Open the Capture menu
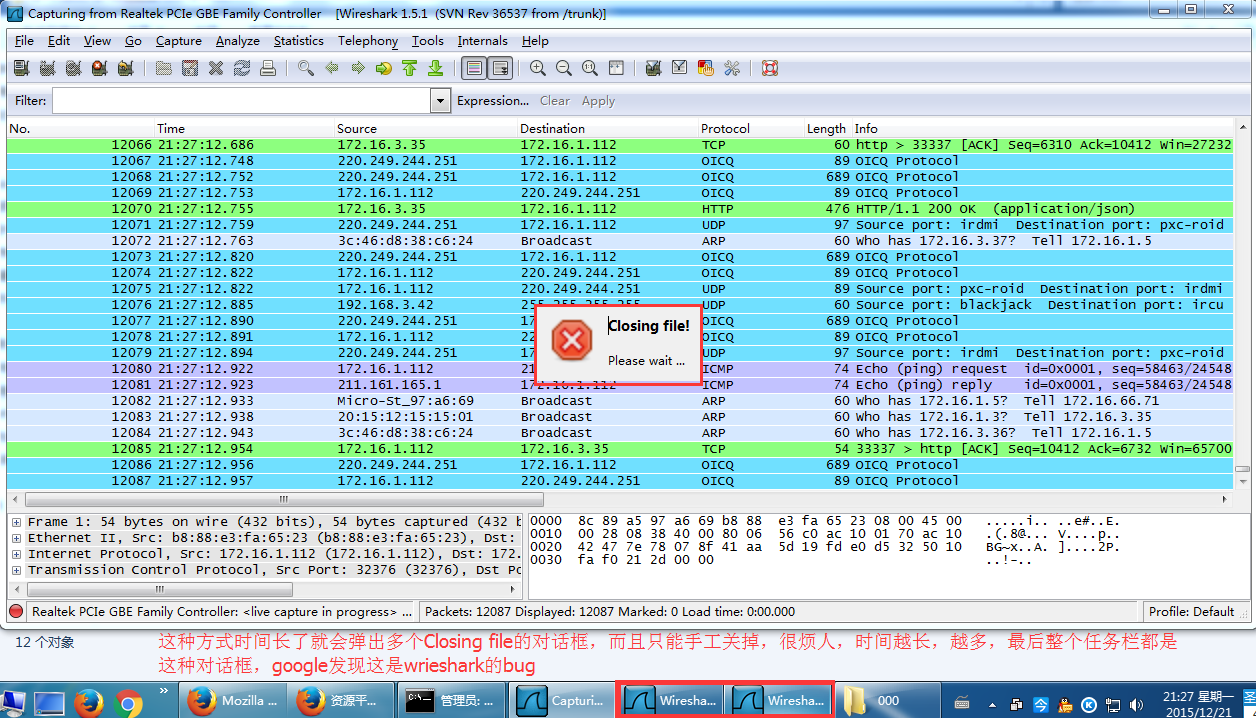The height and width of the screenshot is (718, 1256). point(179,41)
